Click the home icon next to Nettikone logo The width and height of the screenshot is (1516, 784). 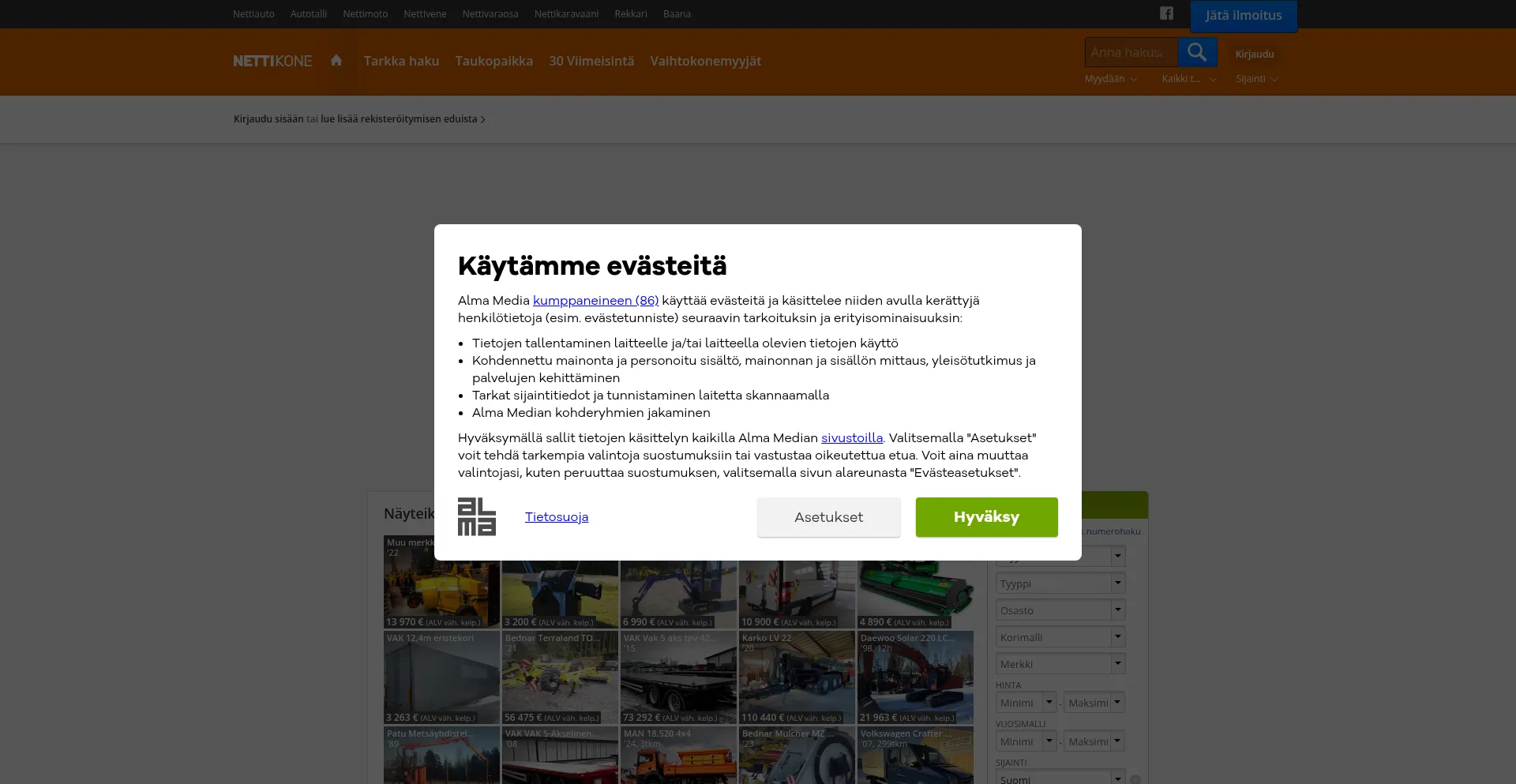[336, 61]
